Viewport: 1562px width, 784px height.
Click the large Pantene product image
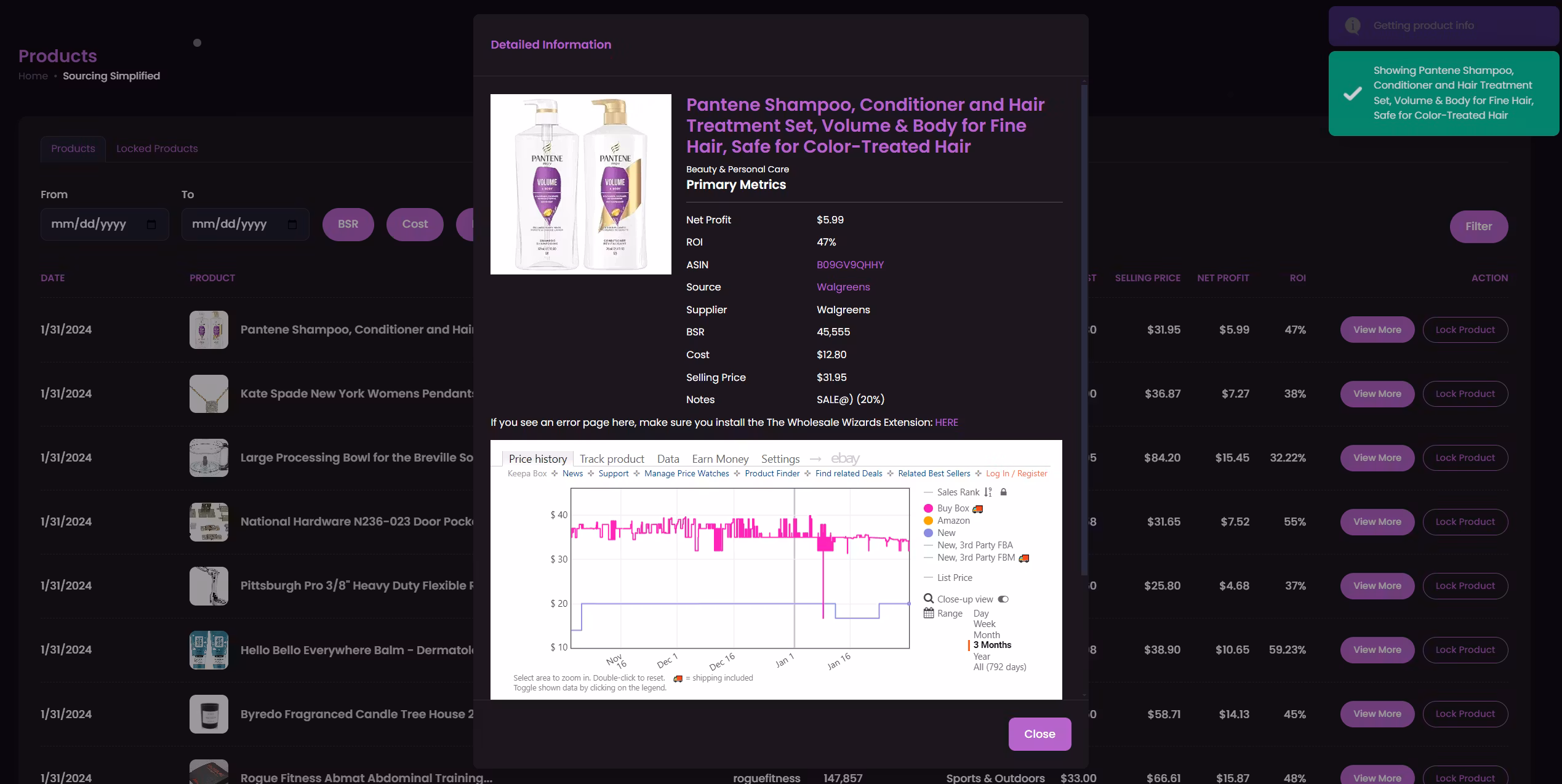pyautogui.click(x=580, y=184)
